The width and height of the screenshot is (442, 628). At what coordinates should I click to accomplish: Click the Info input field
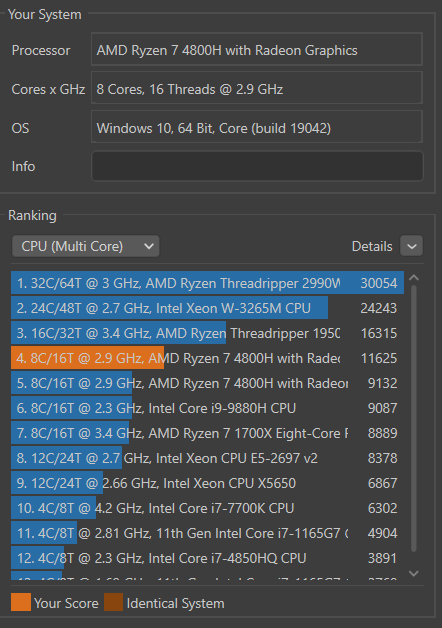tap(257, 166)
